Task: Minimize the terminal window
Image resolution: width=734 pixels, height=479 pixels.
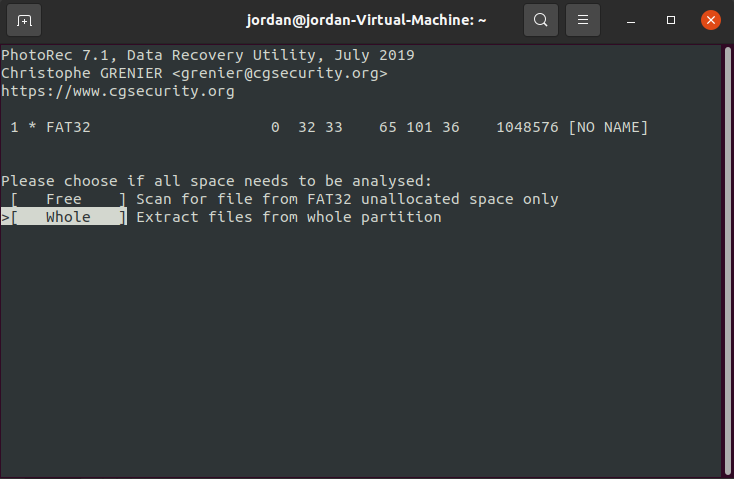Action: click(631, 20)
